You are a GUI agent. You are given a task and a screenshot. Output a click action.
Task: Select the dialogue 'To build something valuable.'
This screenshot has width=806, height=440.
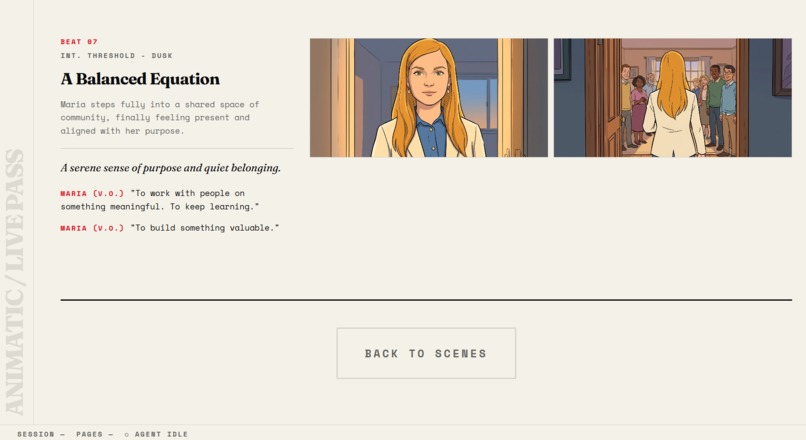coord(170,228)
